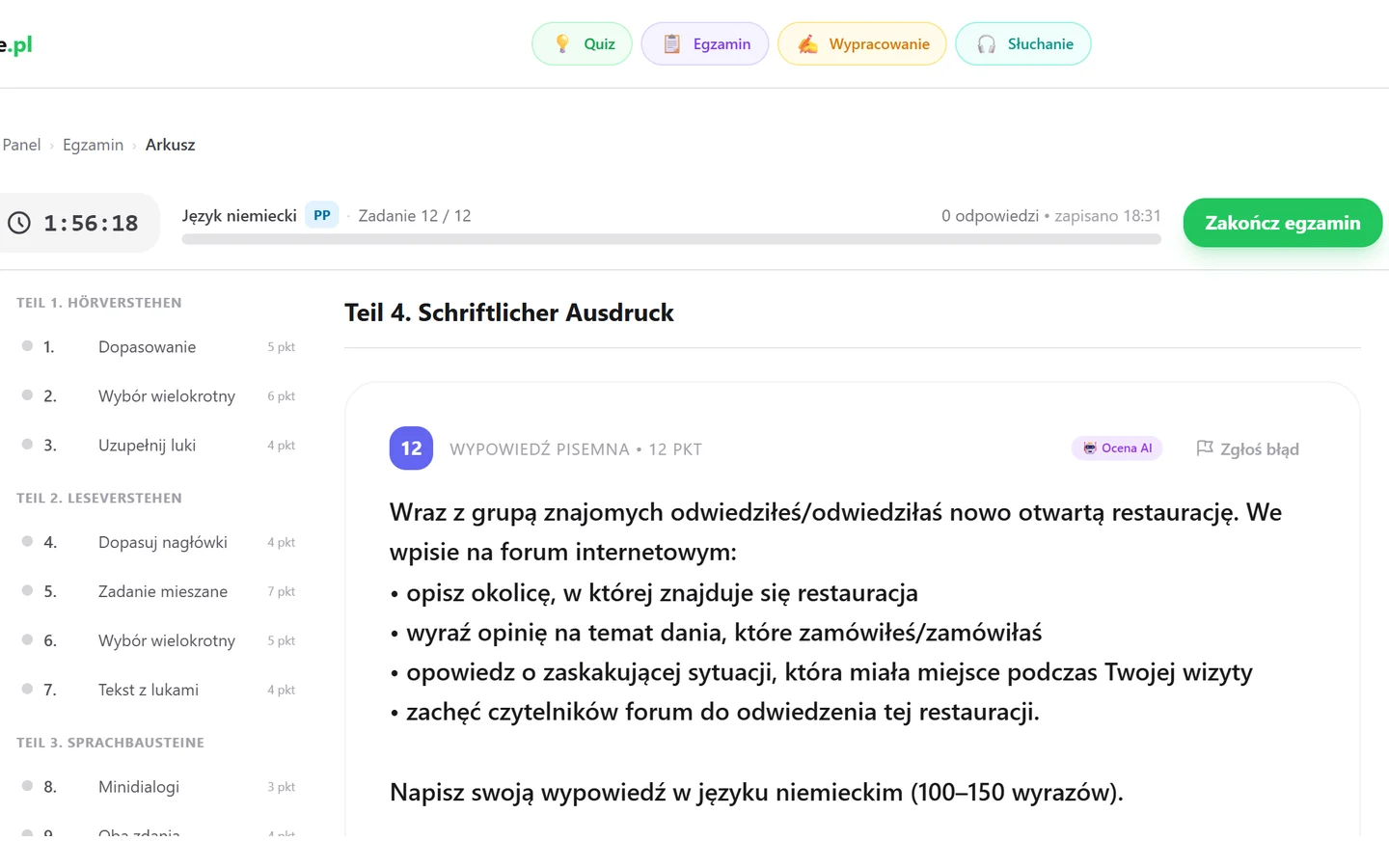This screenshot has height=868, width=1389.
Task: Click the writing hand icon on Wypracowanie
Action: [x=808, y=43]
